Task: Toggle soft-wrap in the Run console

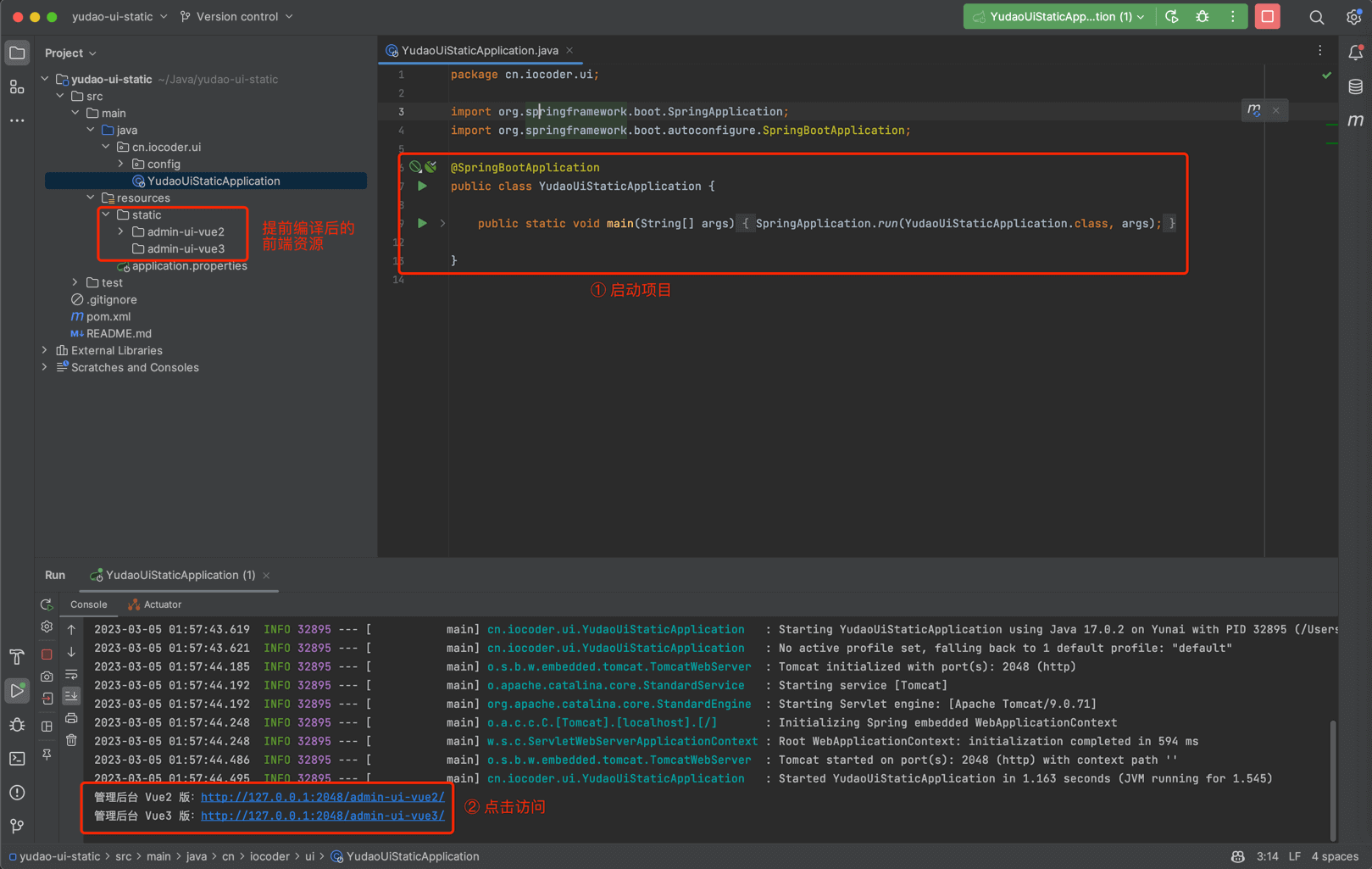Action: point(71,675)
